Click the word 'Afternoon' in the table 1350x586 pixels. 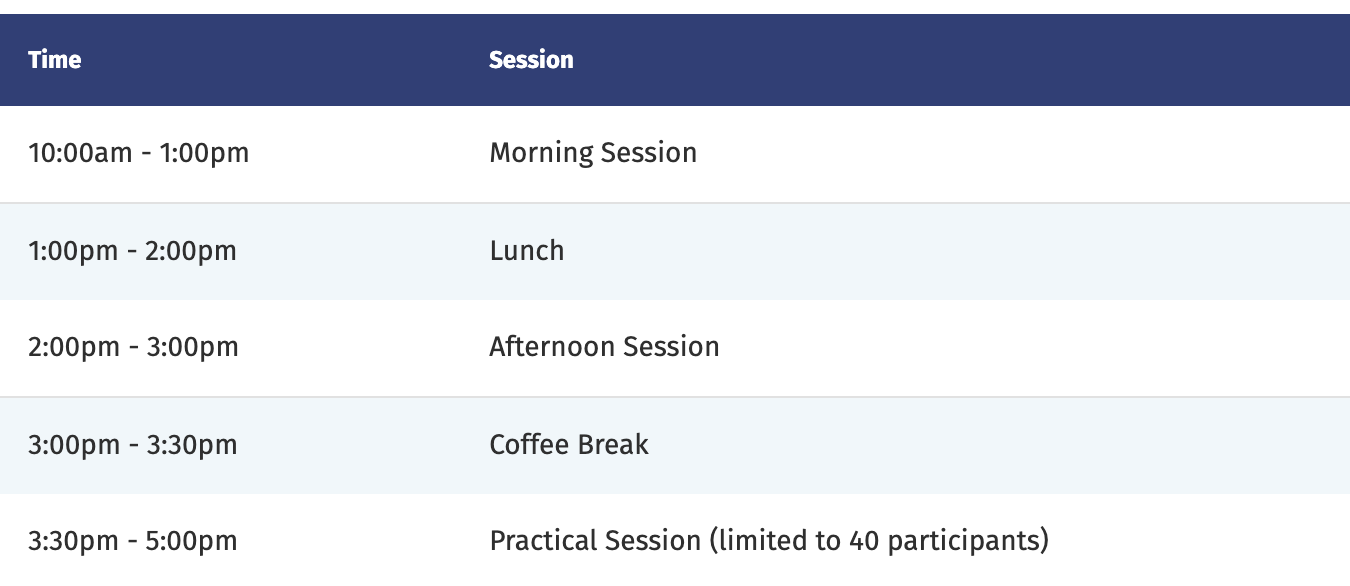552,347
